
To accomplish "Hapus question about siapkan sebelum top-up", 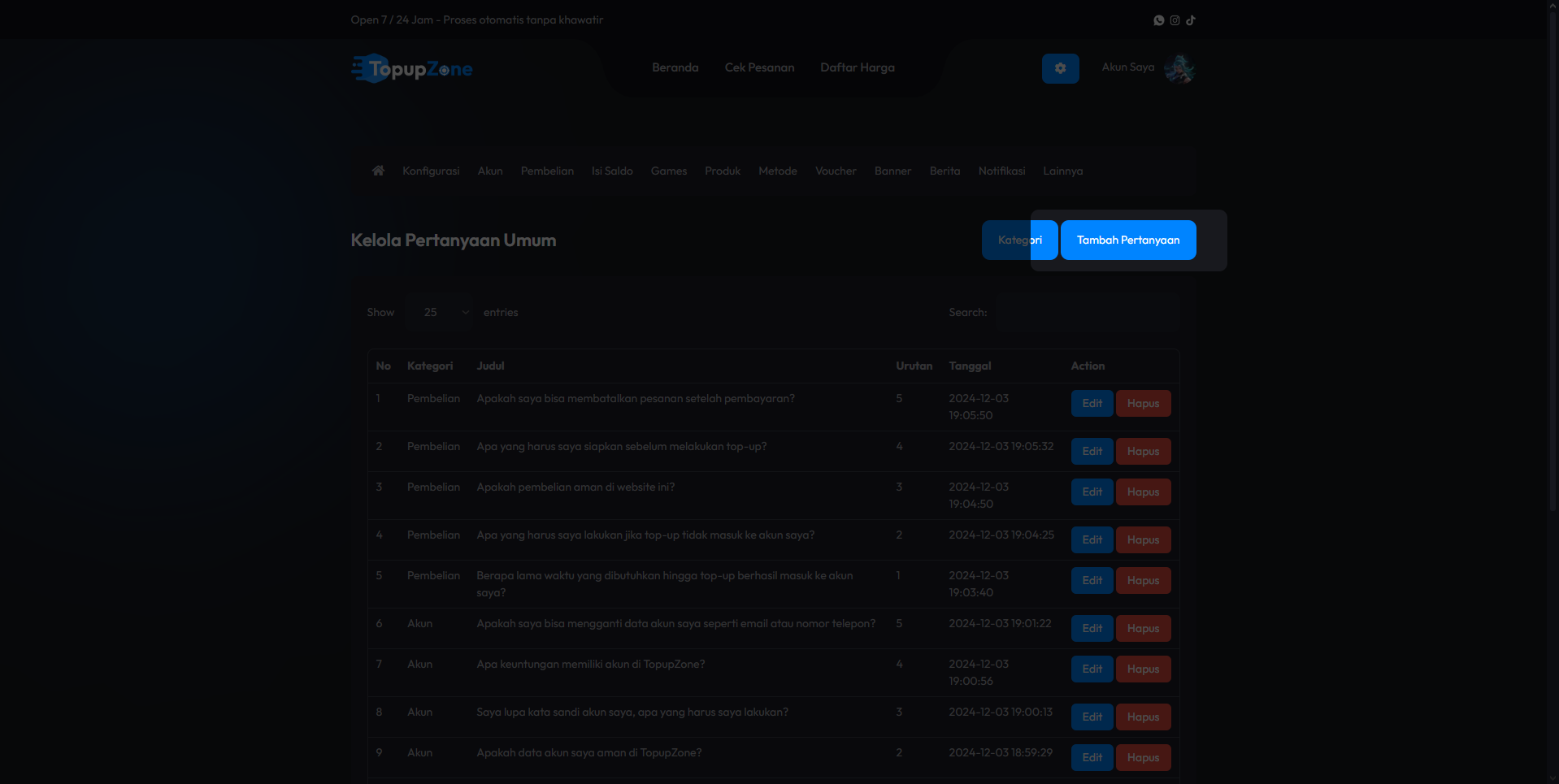I will tap(1143, 452).
